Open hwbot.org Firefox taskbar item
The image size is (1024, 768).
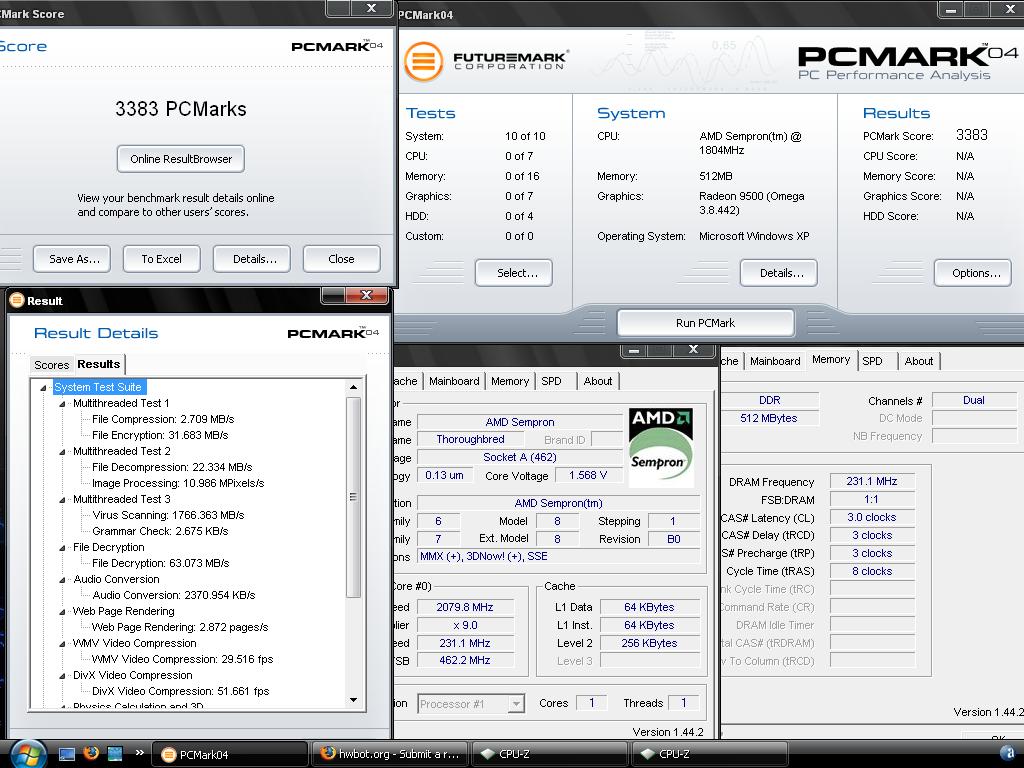coord(390,754)
